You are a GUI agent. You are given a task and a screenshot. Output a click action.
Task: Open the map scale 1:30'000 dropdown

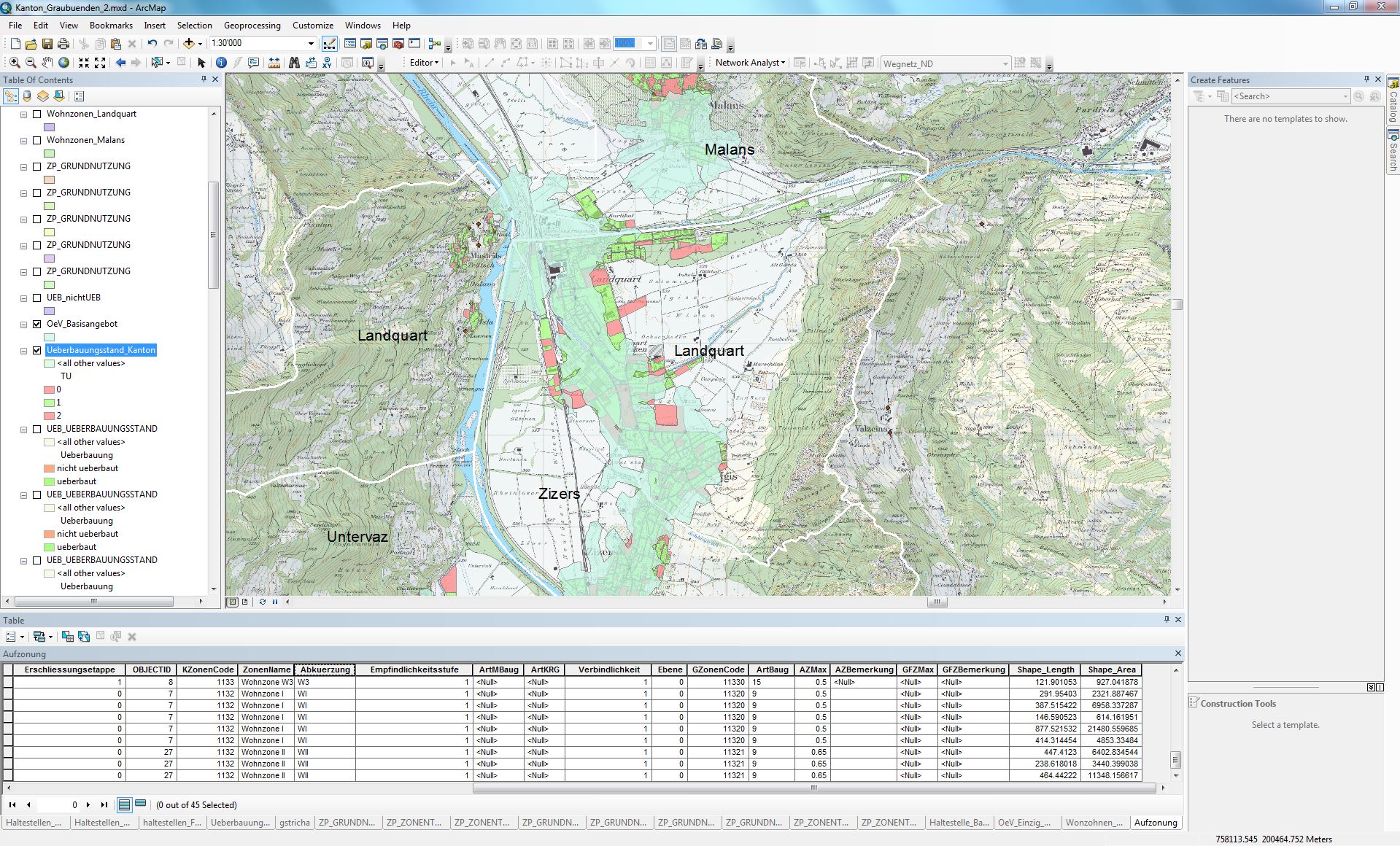311,44
